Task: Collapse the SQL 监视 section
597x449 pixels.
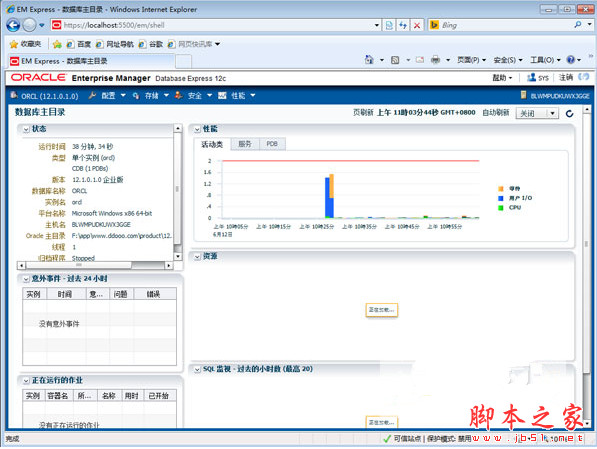Action: pyautogui.click(x=197, y=369)
